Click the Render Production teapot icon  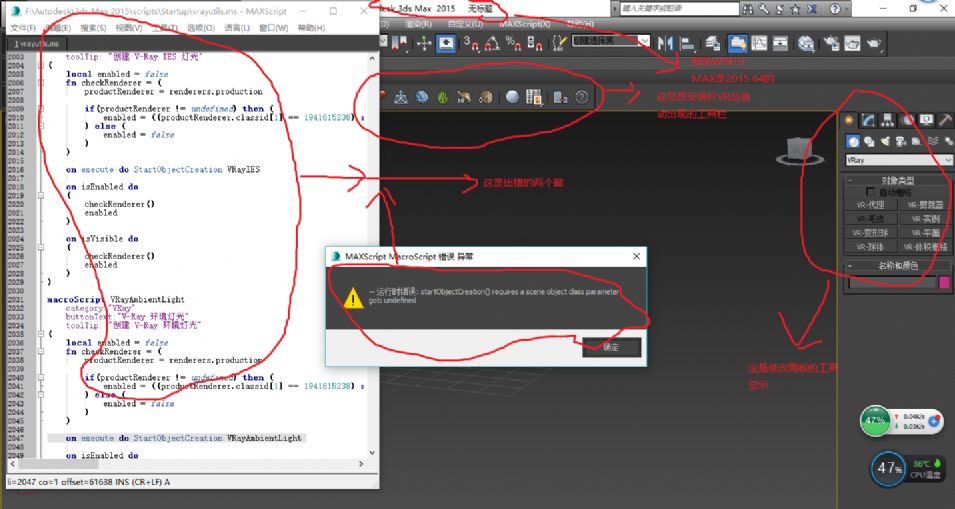pyautogui.click(x=873, y=43)
